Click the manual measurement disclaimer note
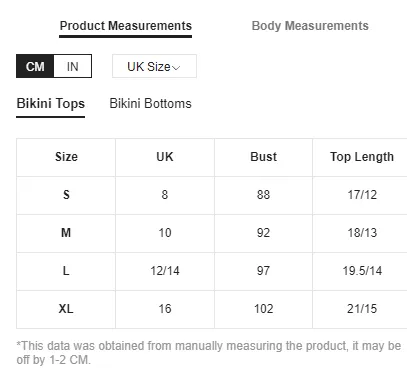Viewport: 407px width, 375px height. (209, 353)
